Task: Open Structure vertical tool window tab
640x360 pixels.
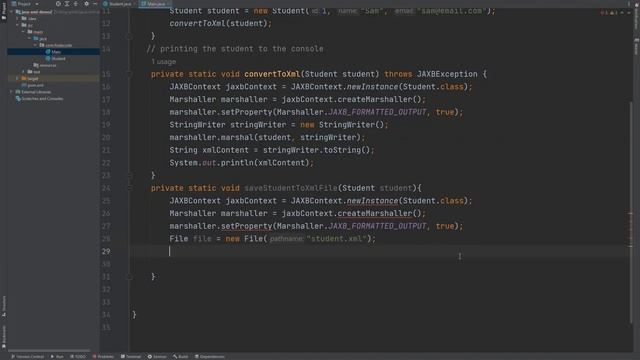Action: tap(4, 306)
